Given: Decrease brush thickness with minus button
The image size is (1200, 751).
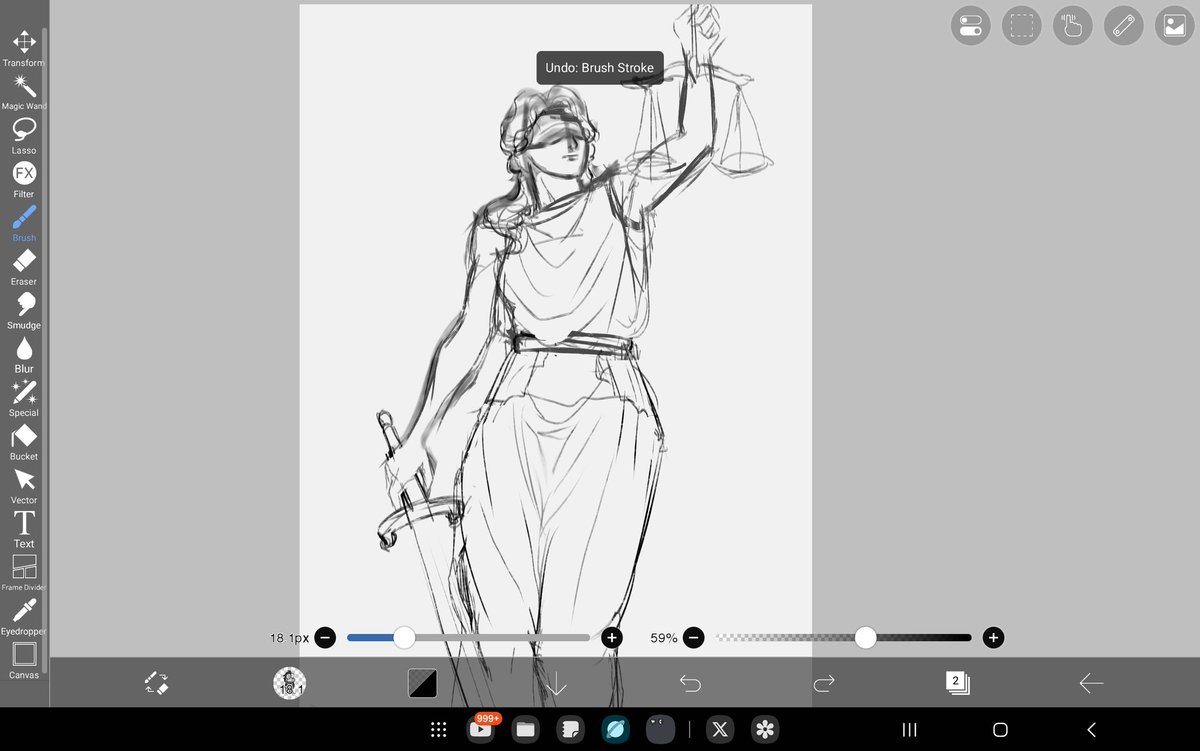Looking at the screenshot, I should [x=325, y=637].
